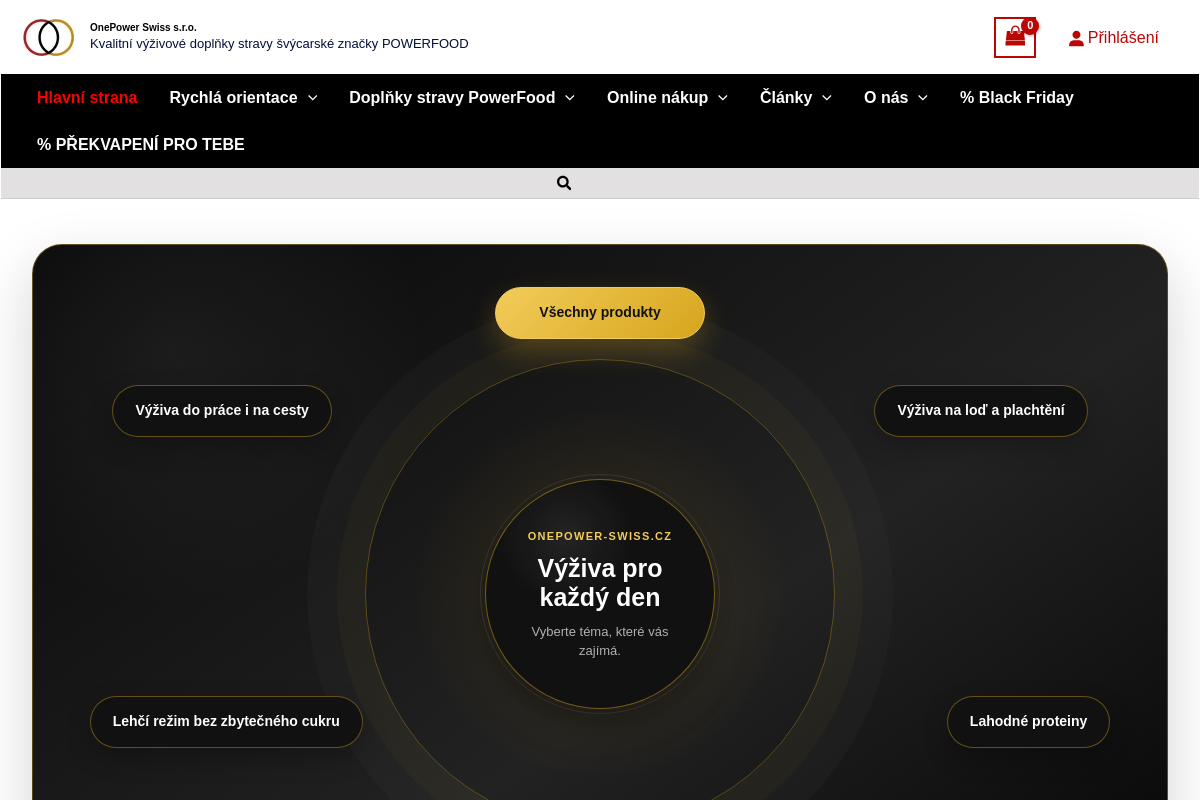Expand the Články chevron arrow
Viewport: 1200px width, 800px height.
827,98
